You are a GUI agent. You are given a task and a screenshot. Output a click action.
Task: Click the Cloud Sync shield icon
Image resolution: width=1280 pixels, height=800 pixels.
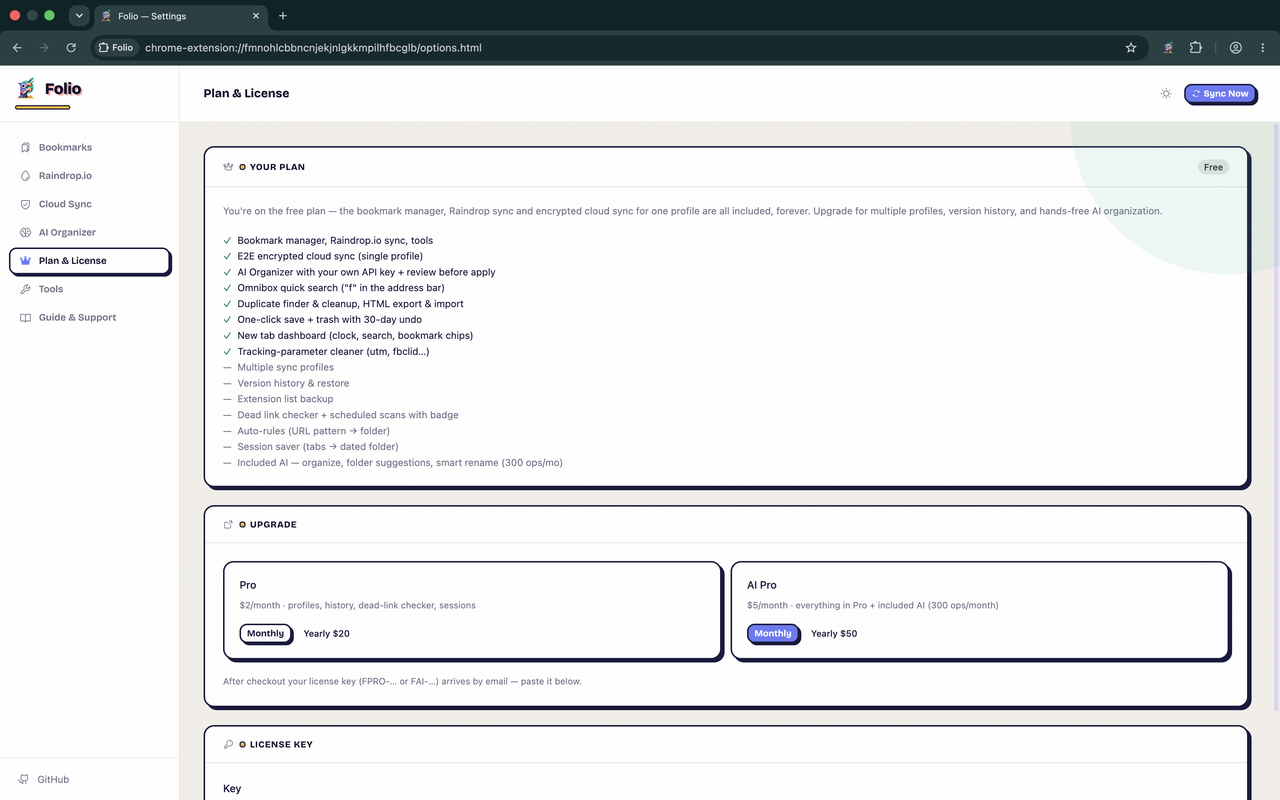(25, 204)
